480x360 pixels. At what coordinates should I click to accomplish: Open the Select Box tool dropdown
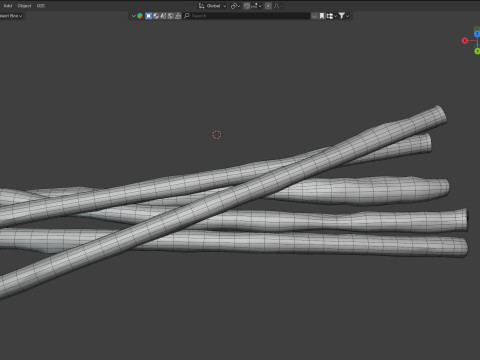click(x=11, y=16)
